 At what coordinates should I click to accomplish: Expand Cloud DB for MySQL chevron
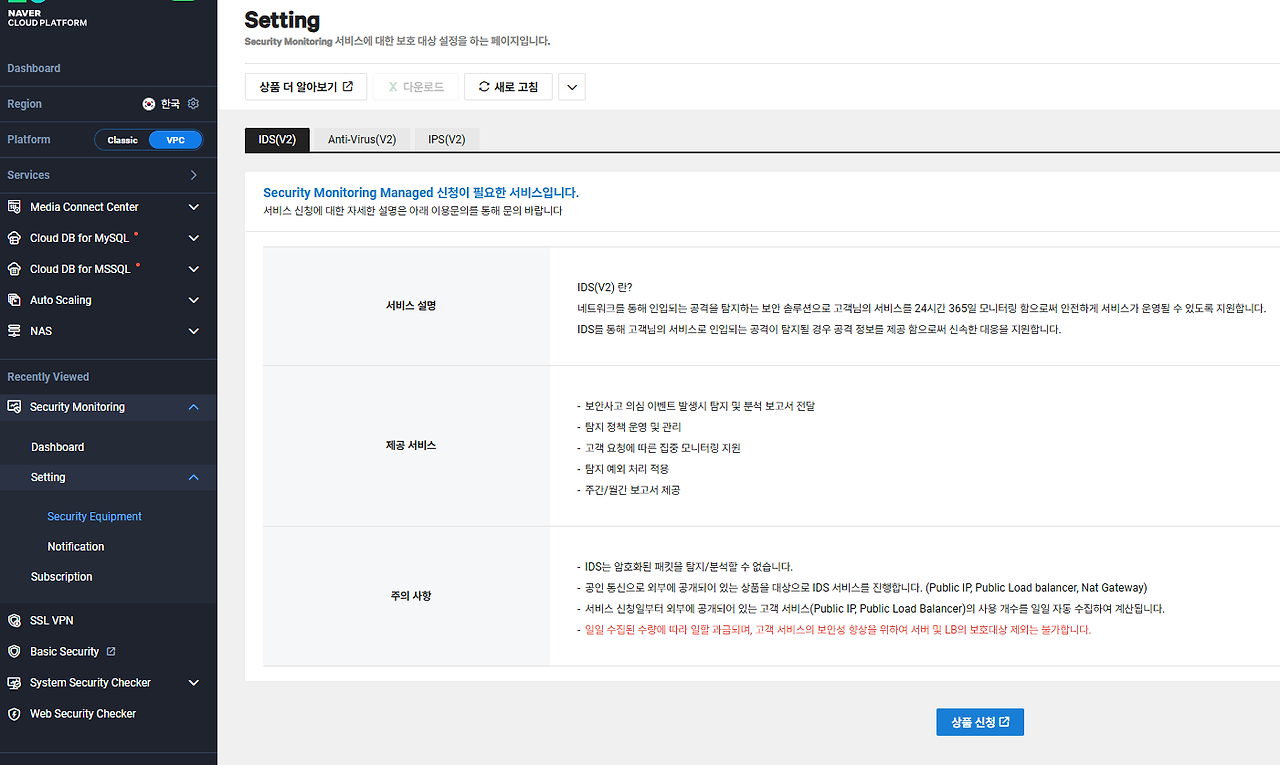click(194, 238)
